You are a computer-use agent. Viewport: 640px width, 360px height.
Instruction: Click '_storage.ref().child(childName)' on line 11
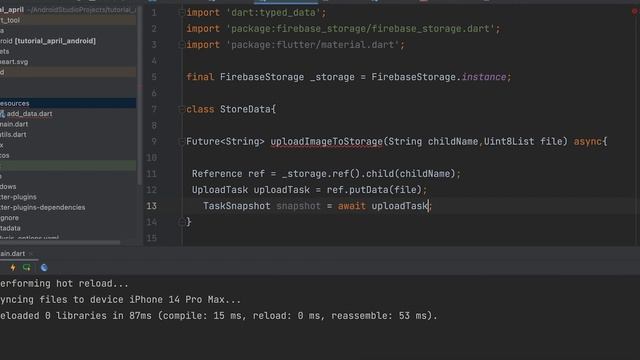pyautogui.click(x=368, y=174)
